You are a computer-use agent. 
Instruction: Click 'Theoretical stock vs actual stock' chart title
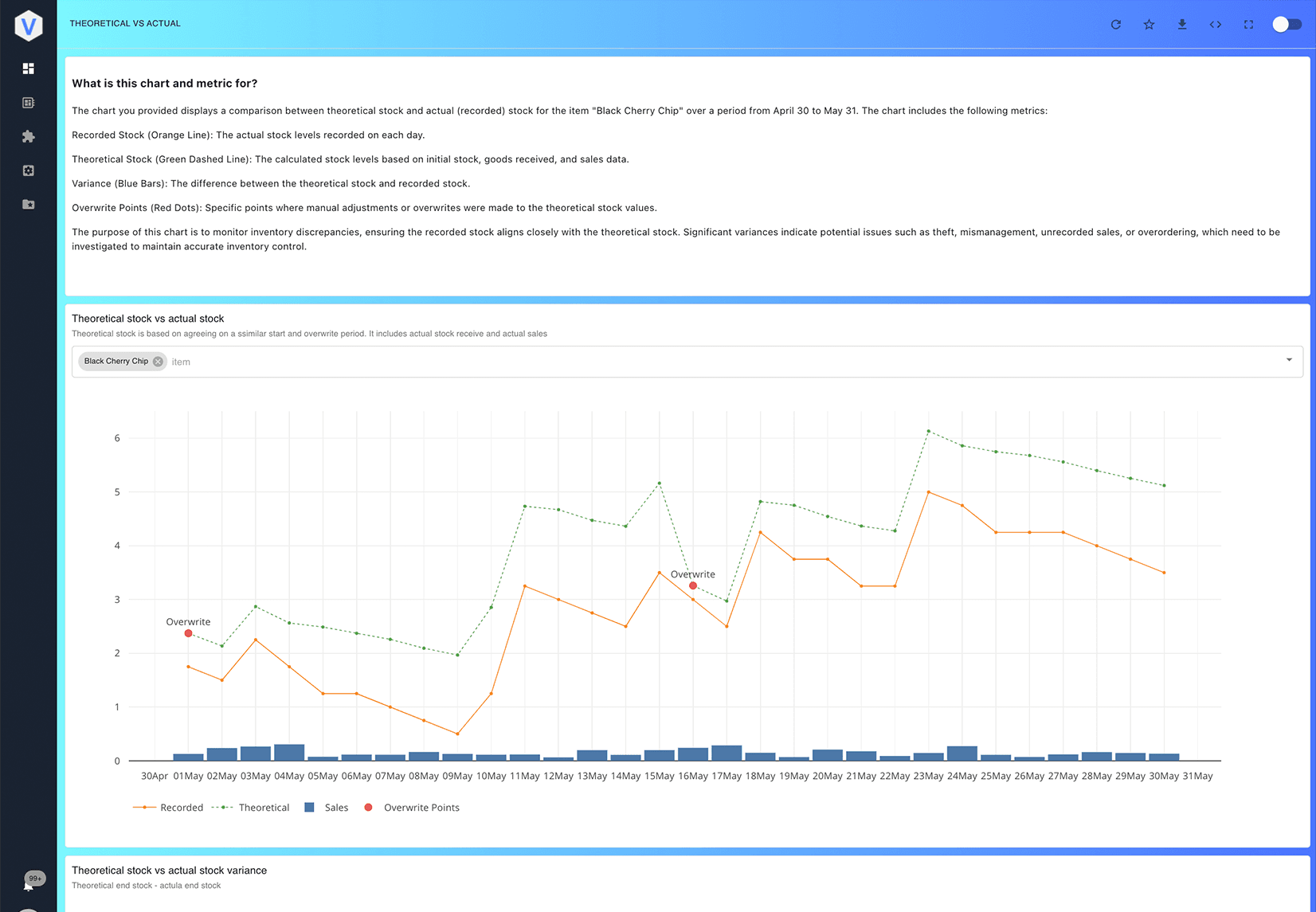[x=148, y=319]
